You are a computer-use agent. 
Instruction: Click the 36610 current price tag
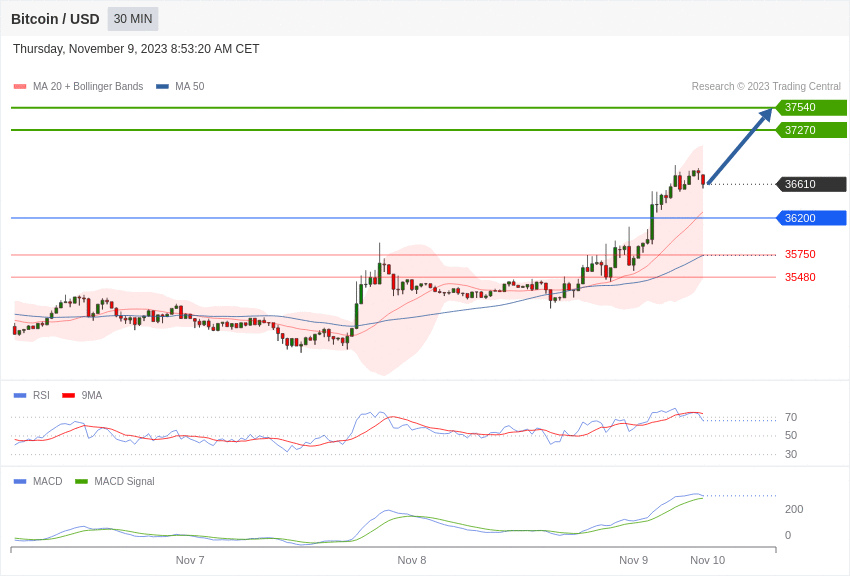(x=811, y=184)
